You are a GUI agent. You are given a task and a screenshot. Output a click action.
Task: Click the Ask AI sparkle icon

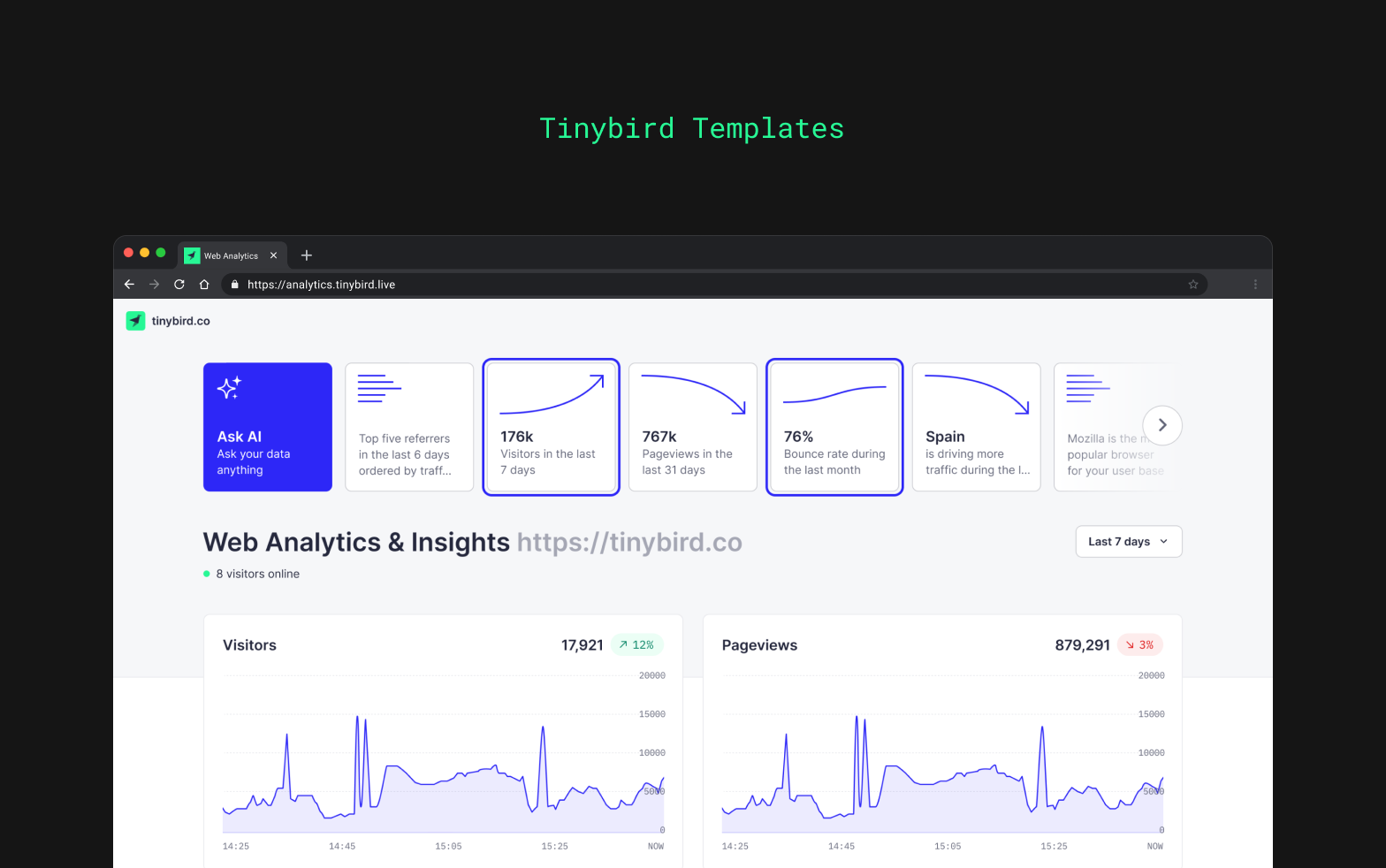pyautogui.click(x=230, y=387)
